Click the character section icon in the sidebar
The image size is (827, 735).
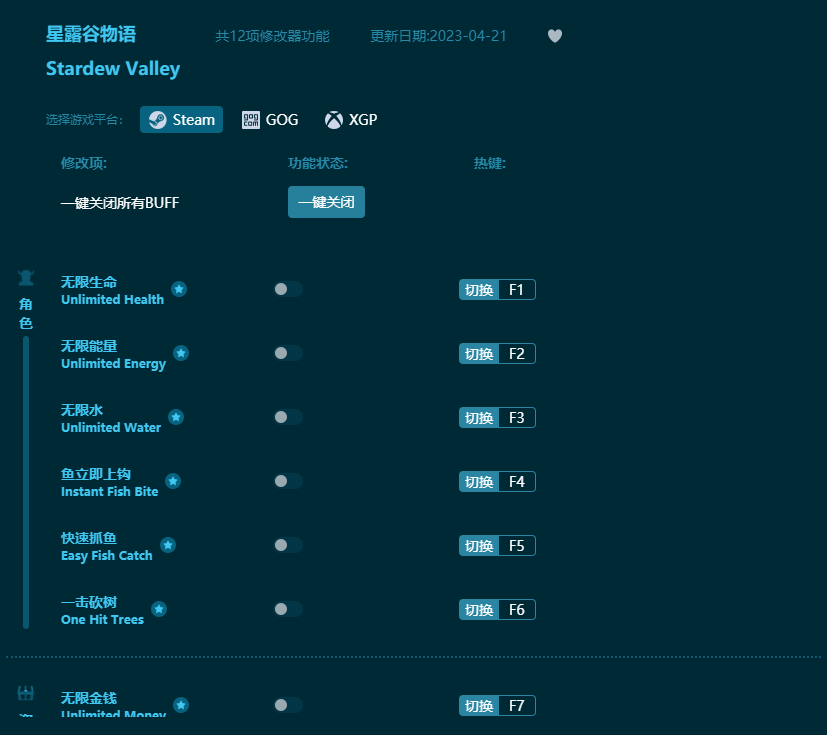[26, 278]
